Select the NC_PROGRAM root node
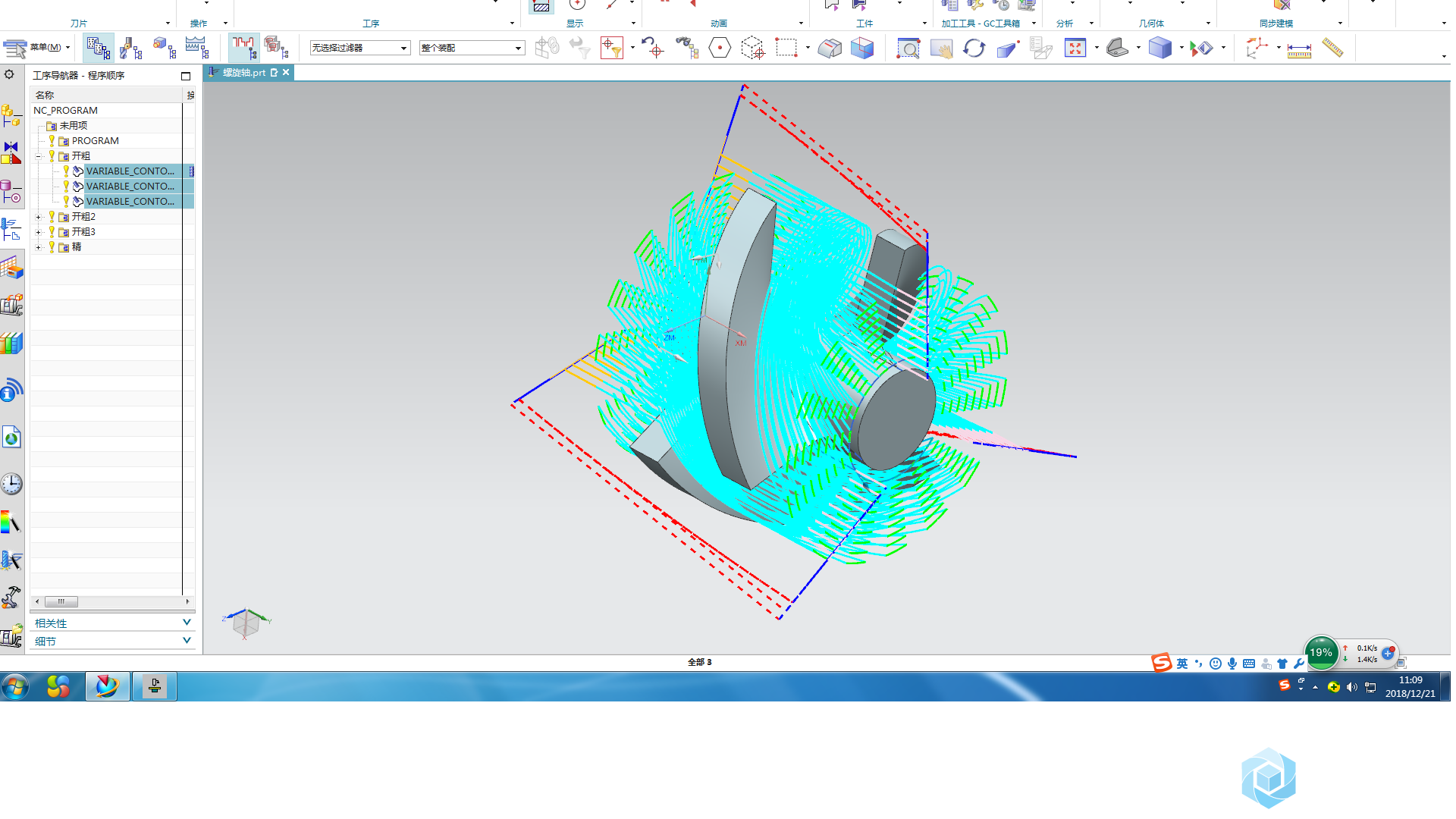This screenshot has height=819, width=1456. (65, 111)
